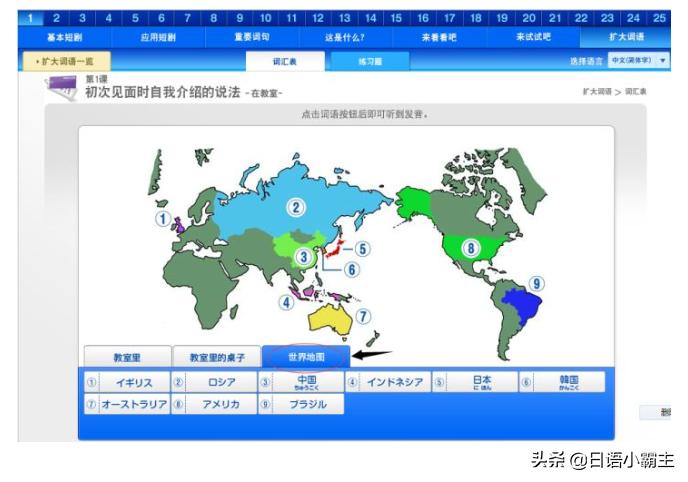Go to lesson 17 tab
This screenshot has height=482, width=688.
[449, 18]
